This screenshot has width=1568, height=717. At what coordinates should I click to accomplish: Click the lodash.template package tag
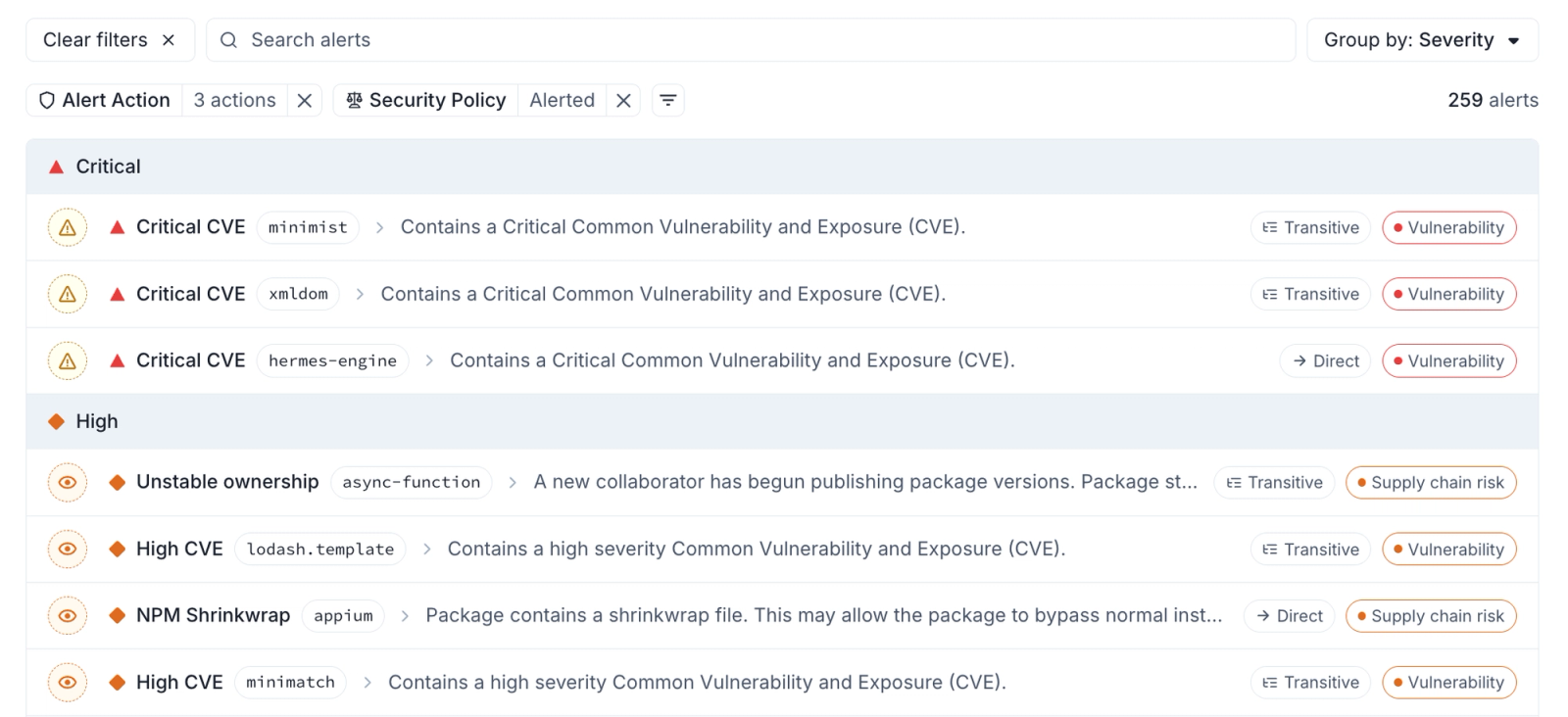point(320,549)
